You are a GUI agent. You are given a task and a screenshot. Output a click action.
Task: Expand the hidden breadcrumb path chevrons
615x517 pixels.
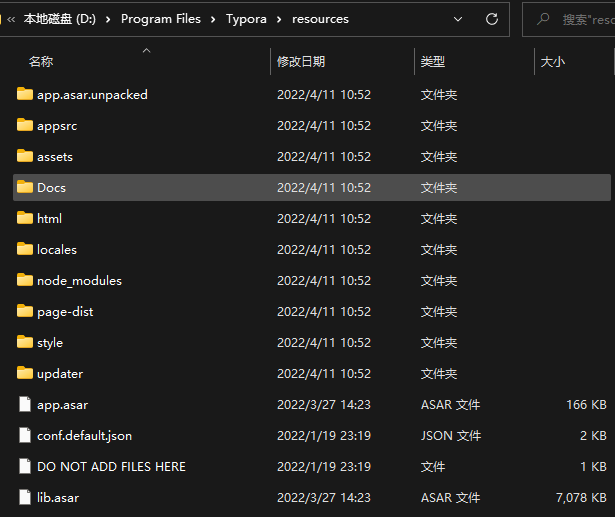click(x=11, y=19)
